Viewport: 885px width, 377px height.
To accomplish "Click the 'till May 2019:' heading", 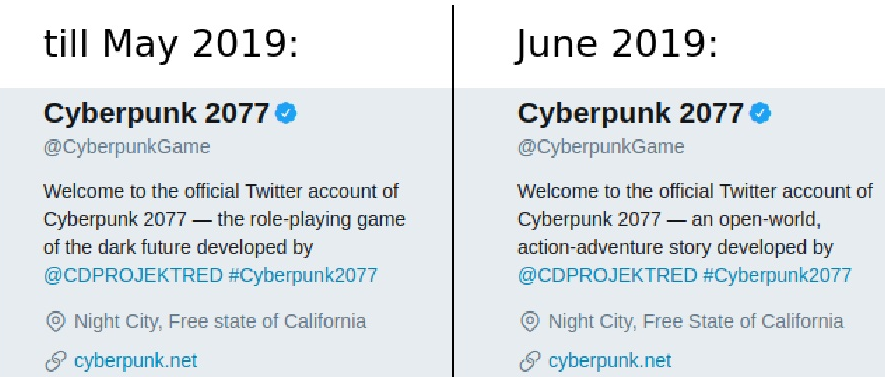I will (x=171, y=44).
